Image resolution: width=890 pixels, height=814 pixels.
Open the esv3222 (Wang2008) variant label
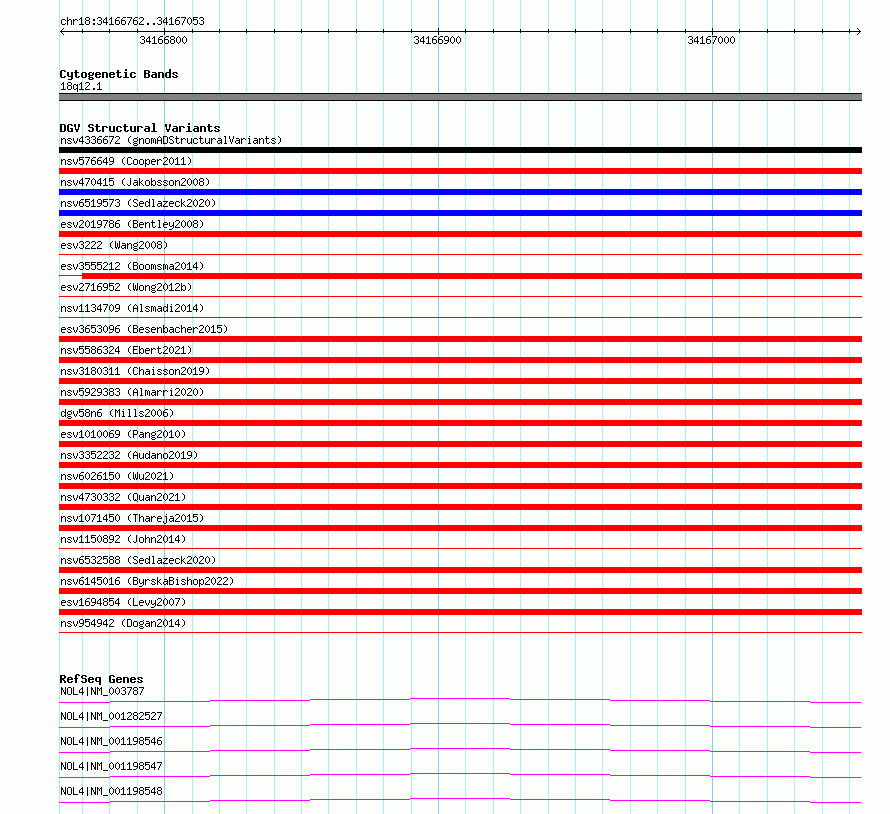click(x=114, y=245)
